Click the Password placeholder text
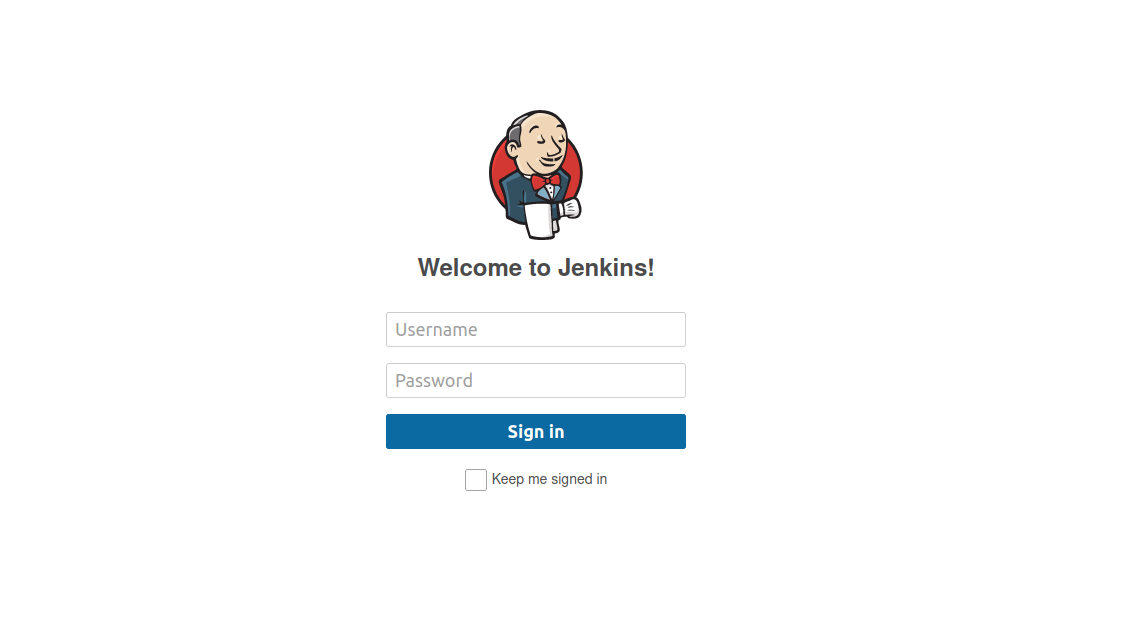 434,381
